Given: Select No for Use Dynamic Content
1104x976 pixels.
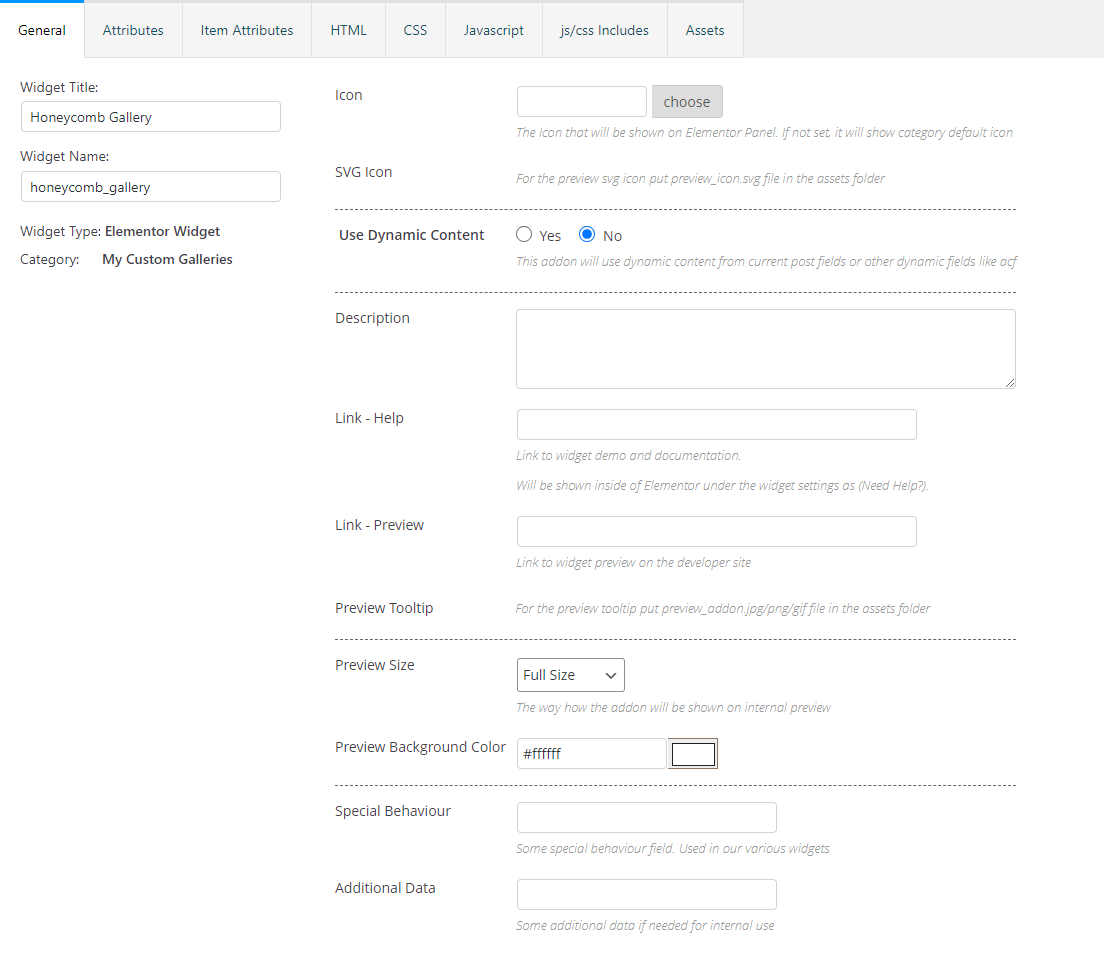Looking at the screenshot, I should coord(586,234).
